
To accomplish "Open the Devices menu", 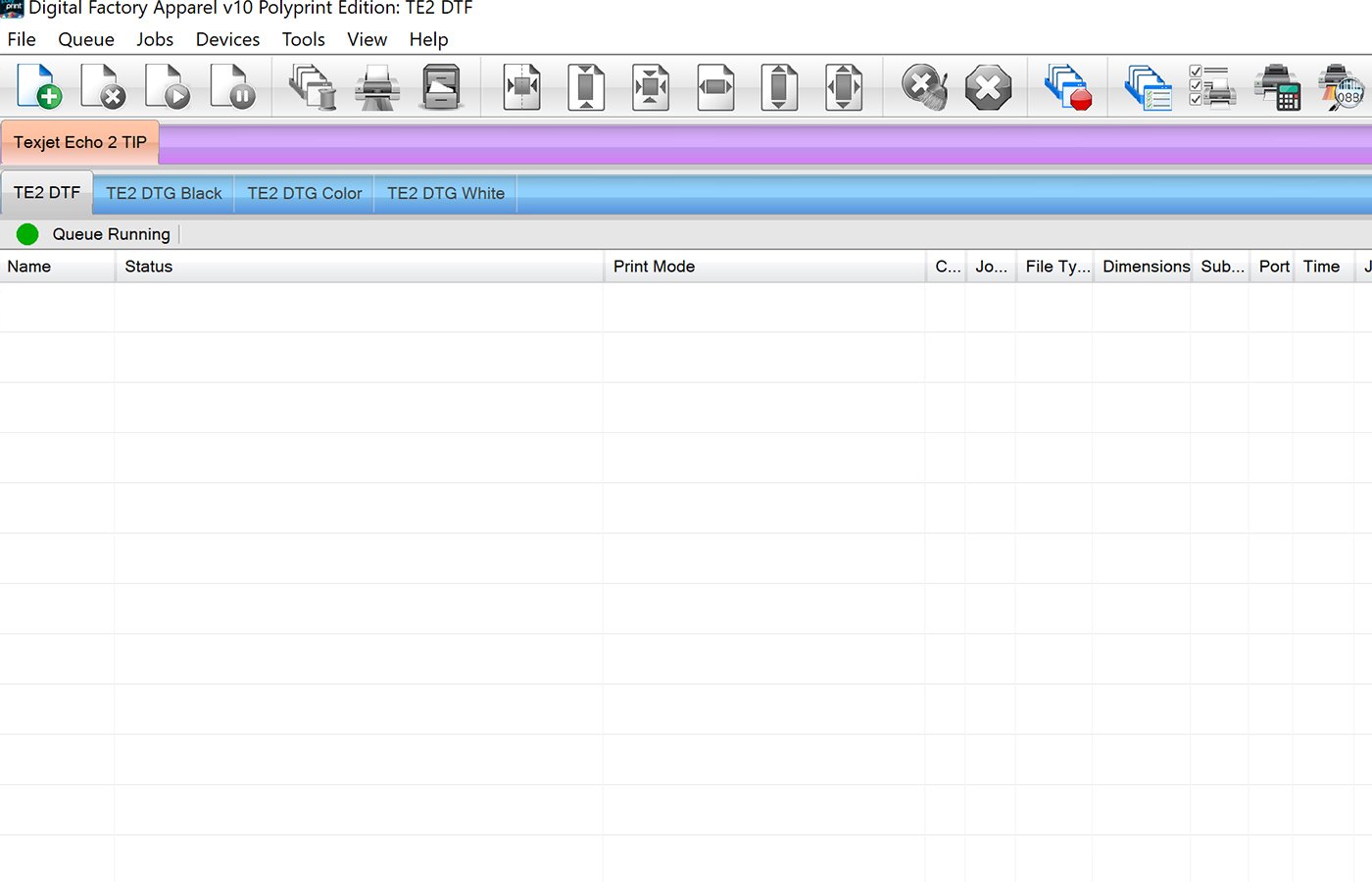I will 226,39.
